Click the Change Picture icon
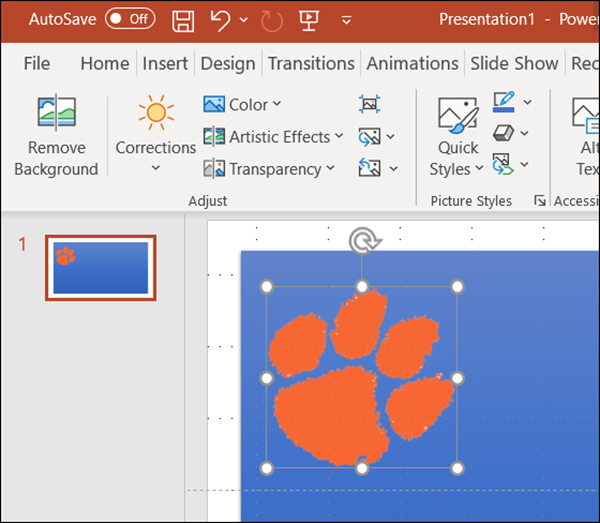The height and width of the screenshot is (523, 600). point(369,137)
